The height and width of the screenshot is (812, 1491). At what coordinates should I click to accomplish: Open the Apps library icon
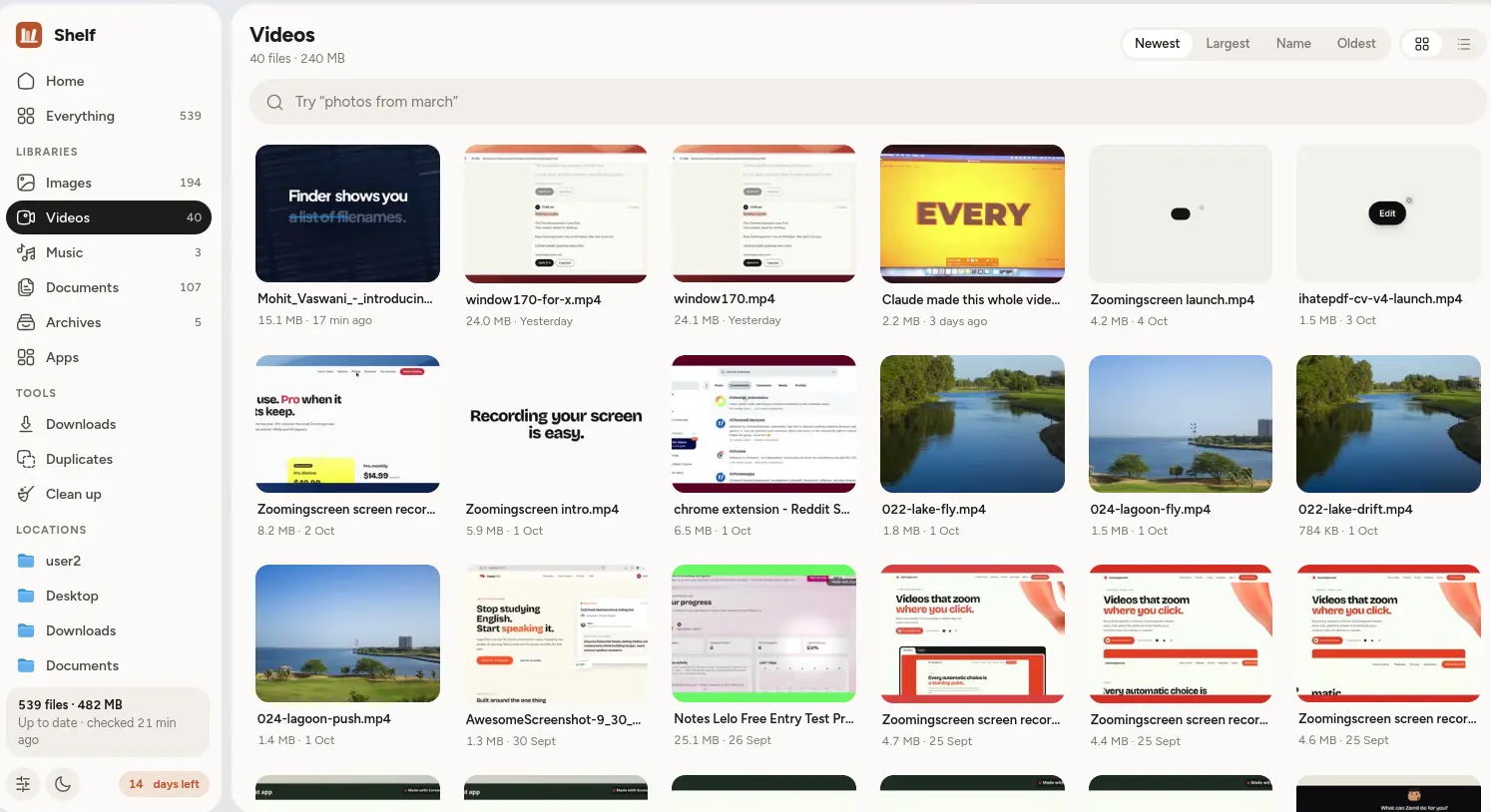26,357
